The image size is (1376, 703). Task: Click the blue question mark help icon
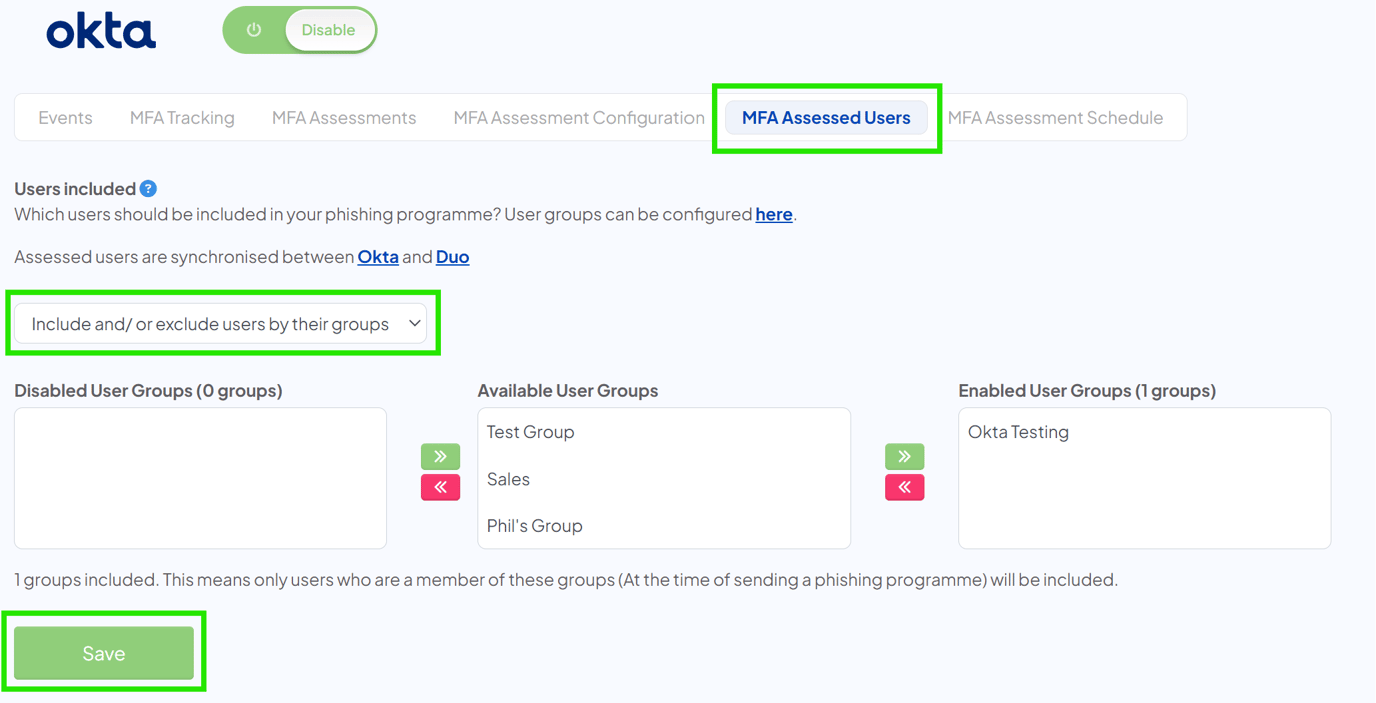(148, 188)
